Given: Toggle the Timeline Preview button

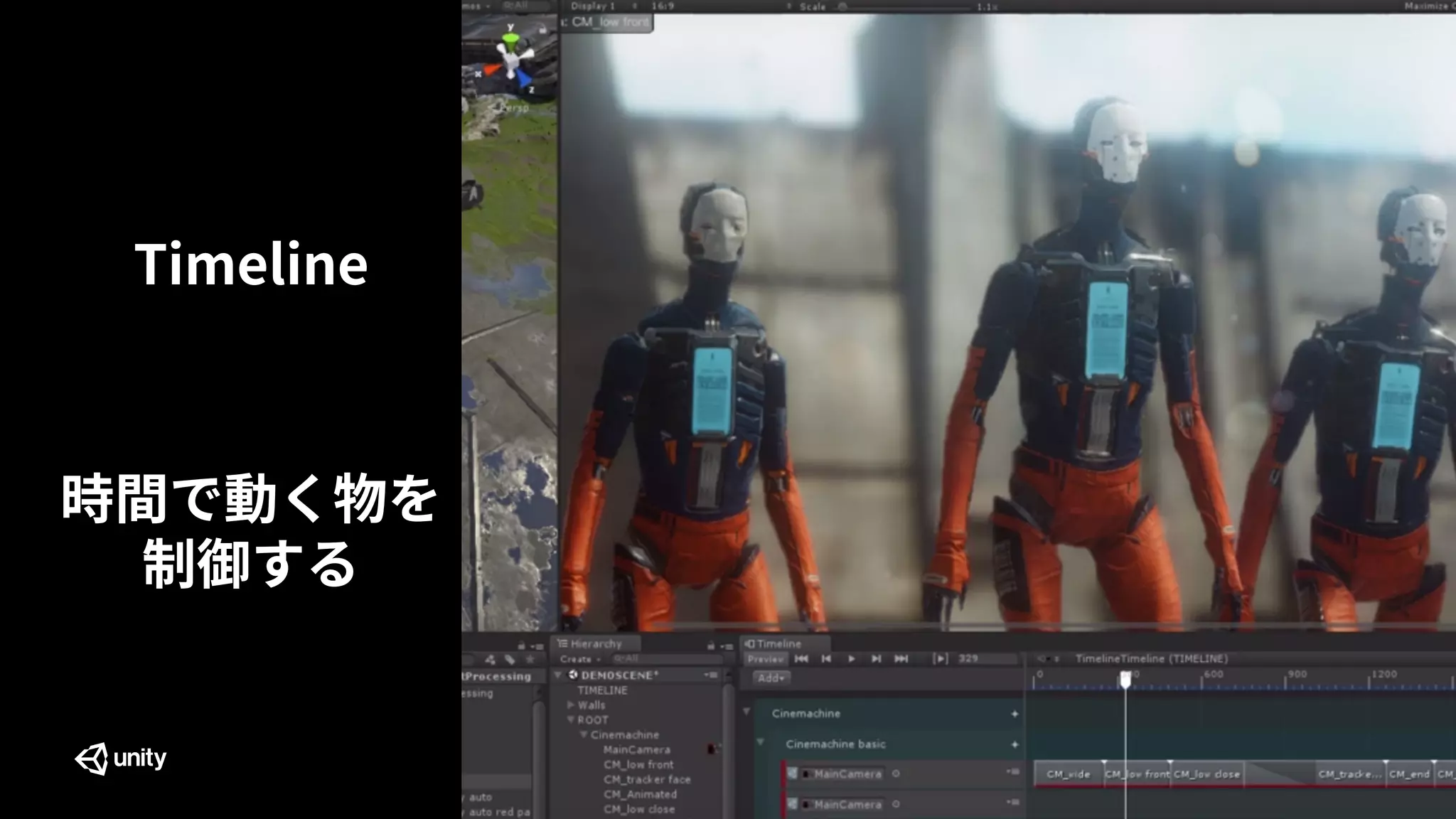Looking at the screenshot, I should click(x=766, y=659).
